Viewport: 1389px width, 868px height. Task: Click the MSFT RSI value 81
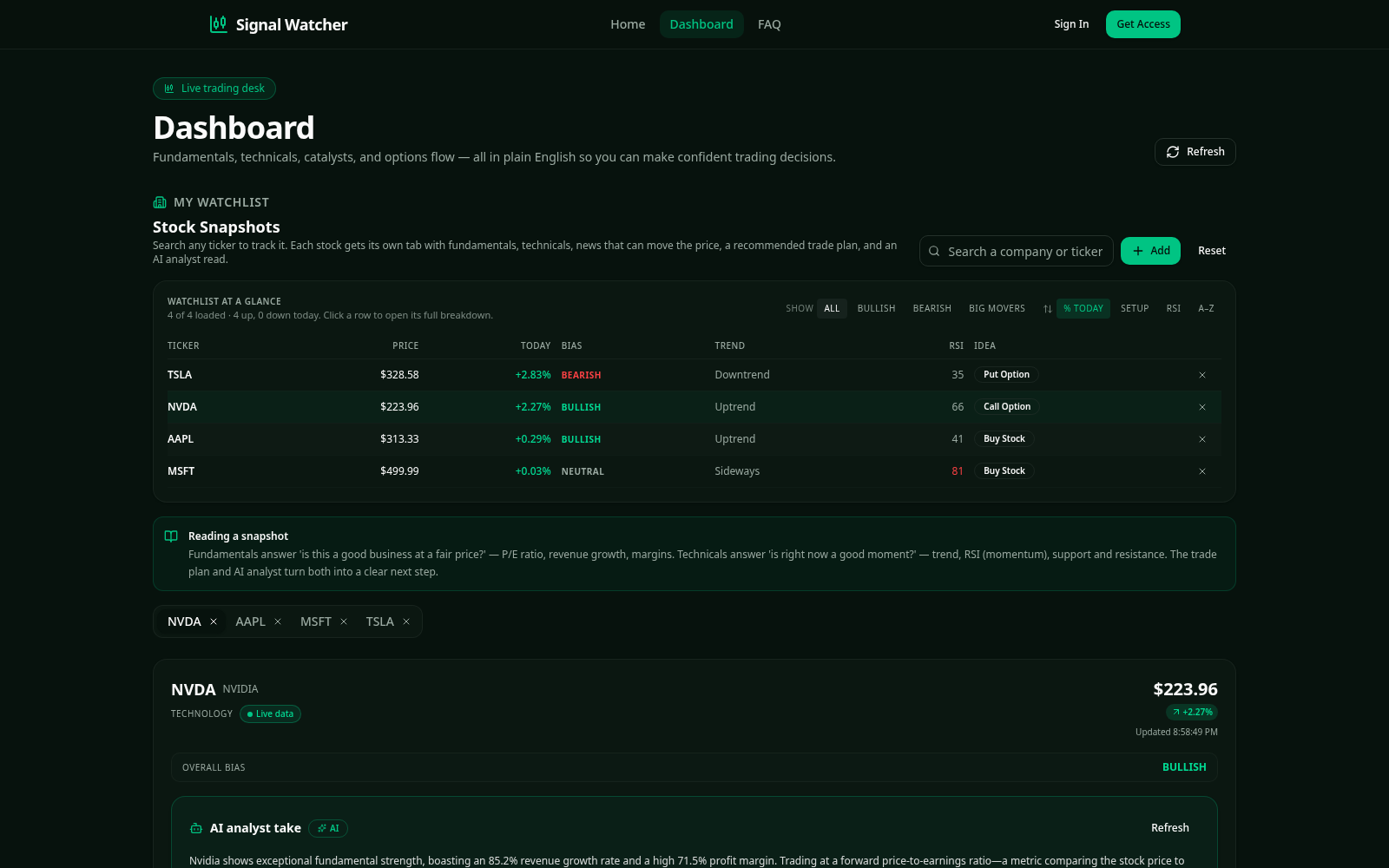click(958, 471)
